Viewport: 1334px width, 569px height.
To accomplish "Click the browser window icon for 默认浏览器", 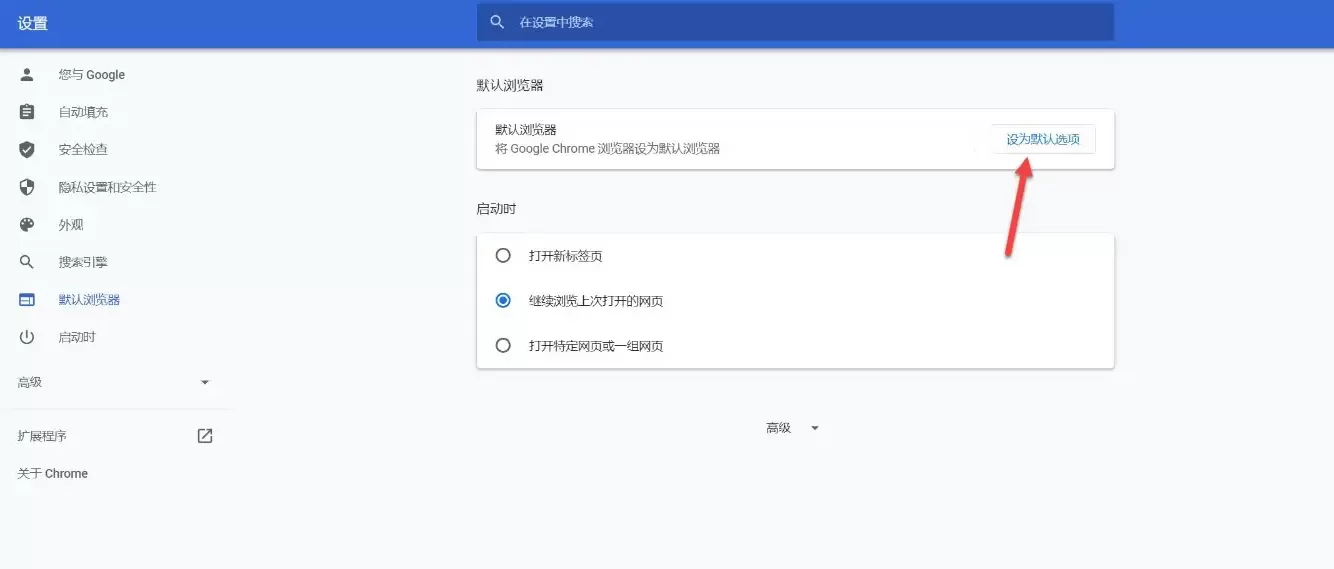I will pos(27,300).
